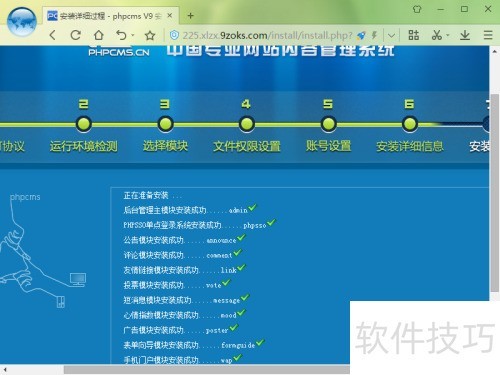
Task: Select the phpcms V9 installation tab
Action: pyautogui.click(x=110, y=16)
